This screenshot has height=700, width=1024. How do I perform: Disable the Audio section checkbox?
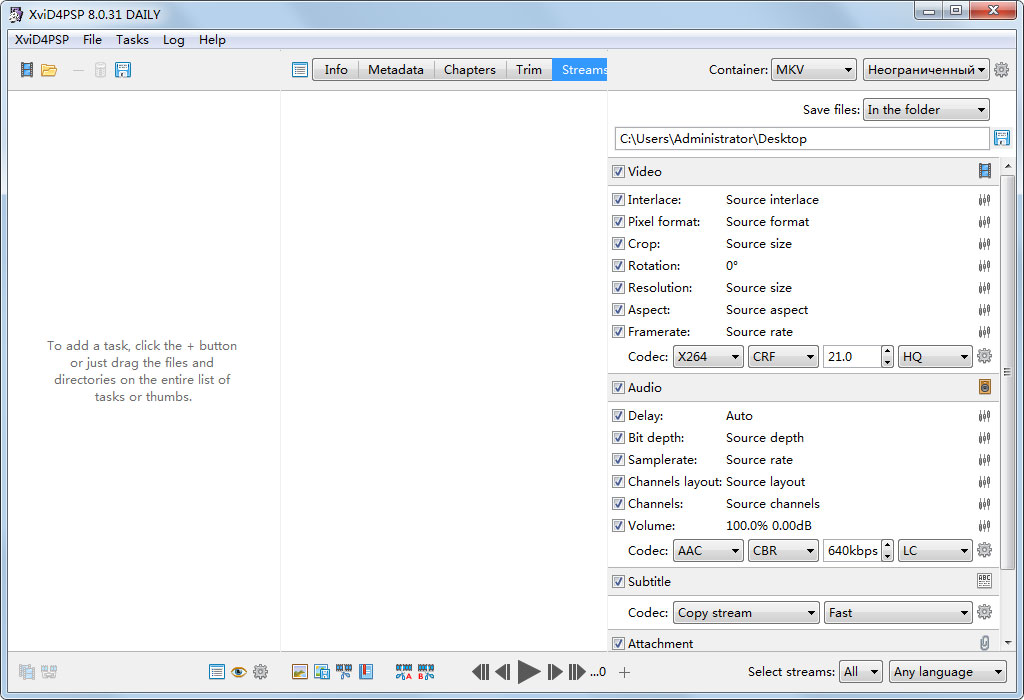pyautogui.click(x=618, y=388)
